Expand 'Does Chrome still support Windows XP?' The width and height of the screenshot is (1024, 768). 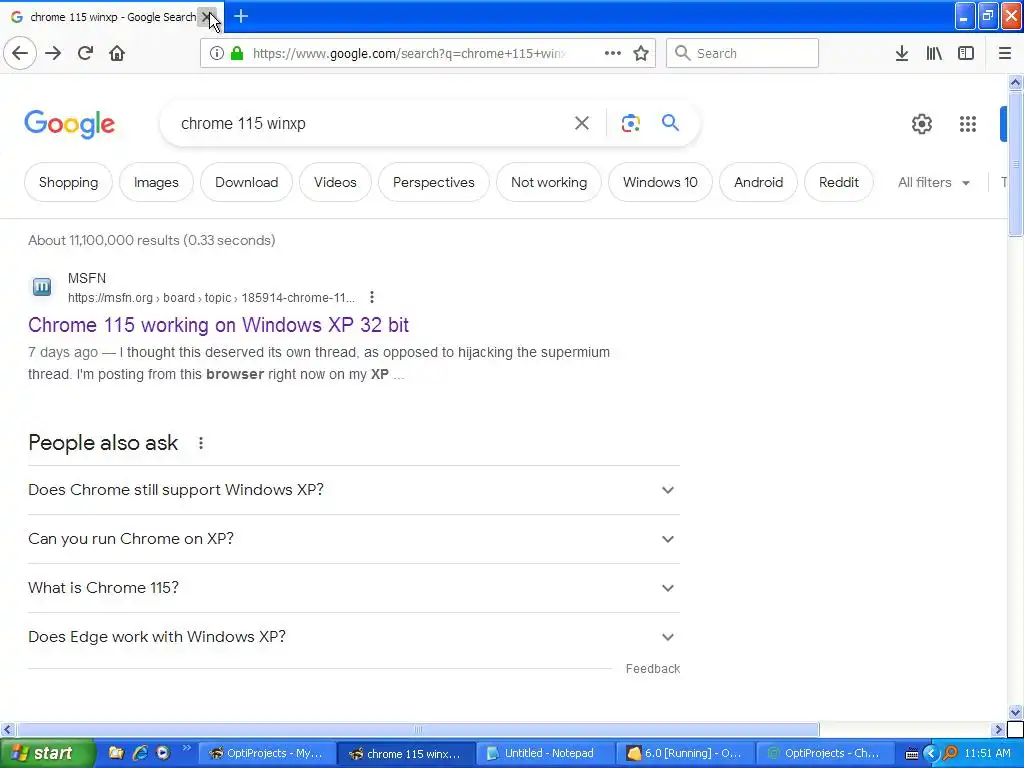354,490
